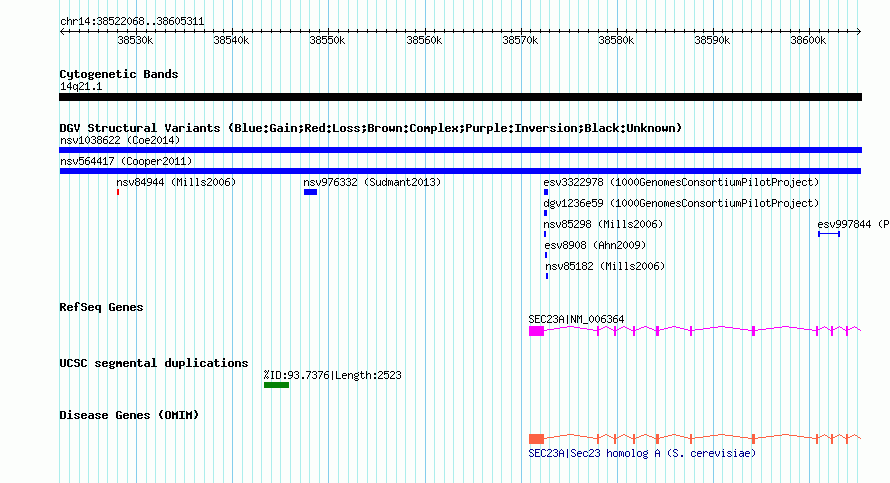Click the nsv1038622 (Coe2014) blue variant bar
The height and width of the screenshot is (483, 890).
point(460,150)
